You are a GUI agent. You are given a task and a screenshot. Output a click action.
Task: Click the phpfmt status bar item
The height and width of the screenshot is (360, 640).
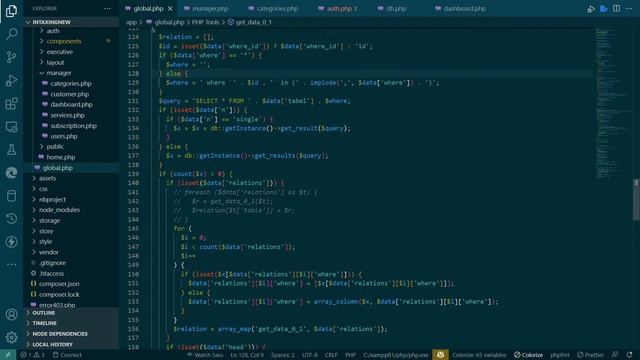pyautogui.click(x=560, y=355)
